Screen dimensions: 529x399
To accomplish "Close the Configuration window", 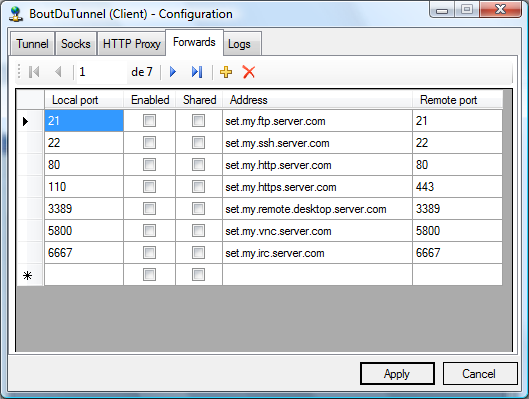I will click(x=501, y=9).
